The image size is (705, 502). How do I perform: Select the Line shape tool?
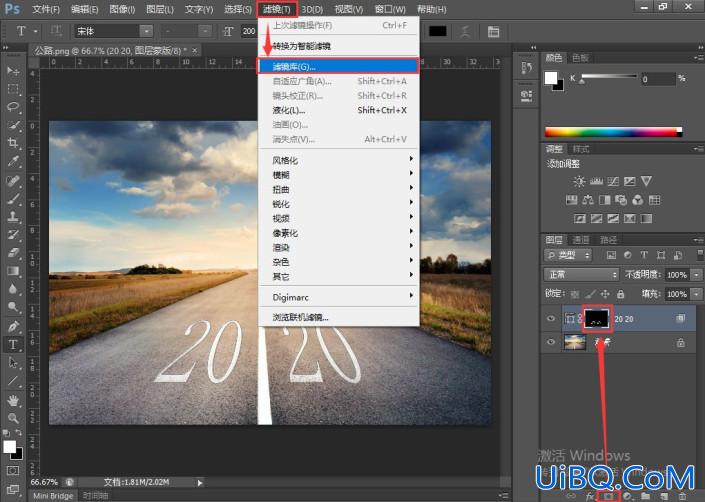coord(13,381)
